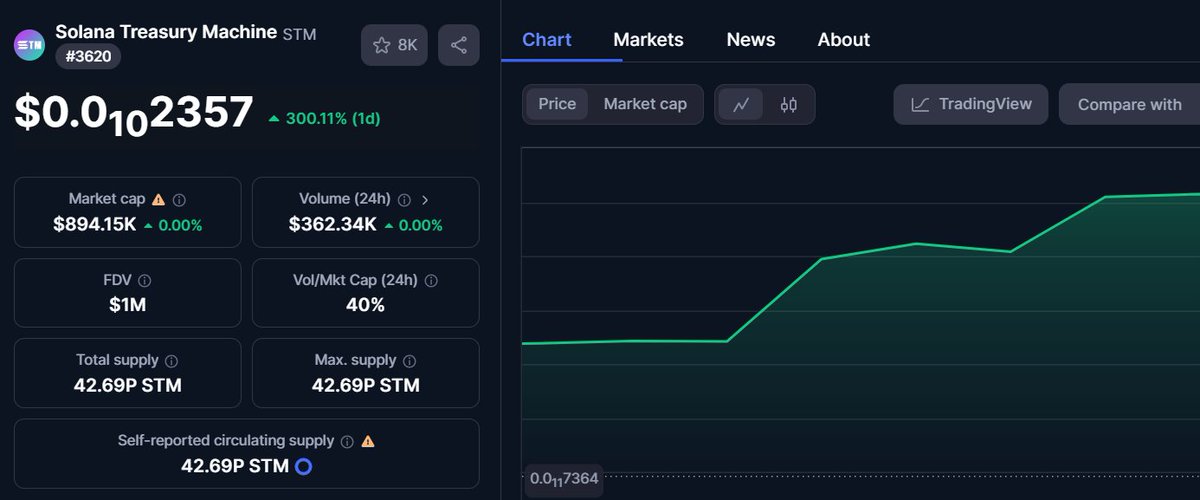
Task: Open the TradingView chart button
Action: 971,104
